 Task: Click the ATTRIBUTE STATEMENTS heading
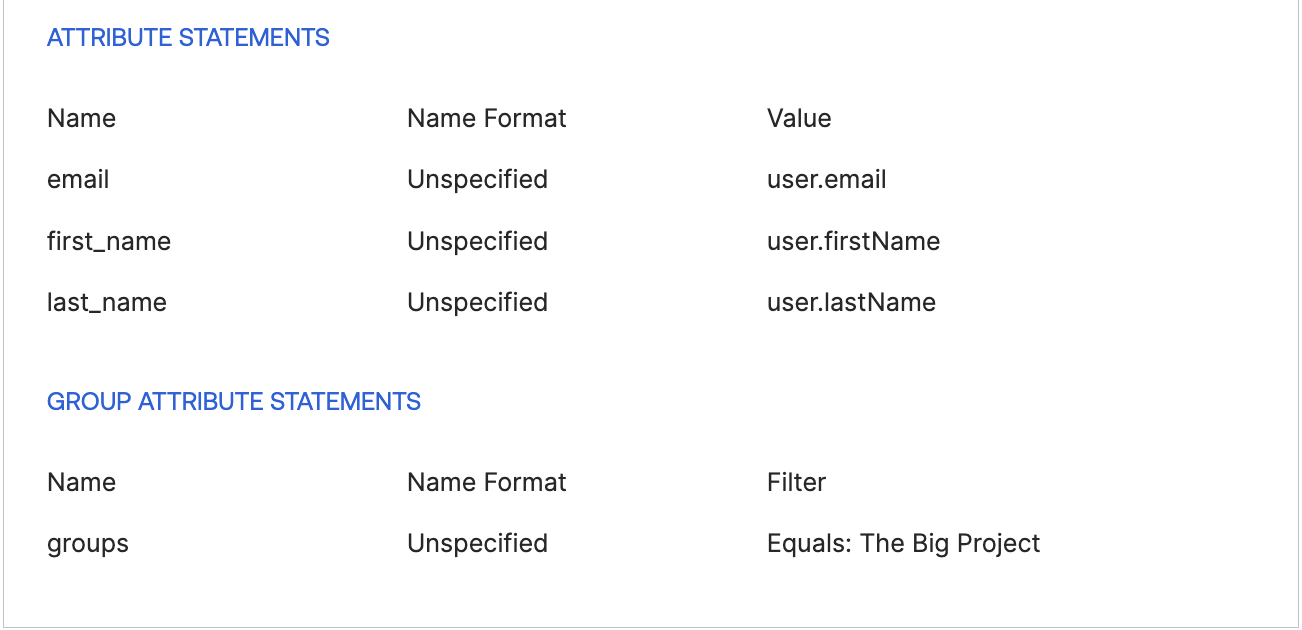[x=188, y=38]
